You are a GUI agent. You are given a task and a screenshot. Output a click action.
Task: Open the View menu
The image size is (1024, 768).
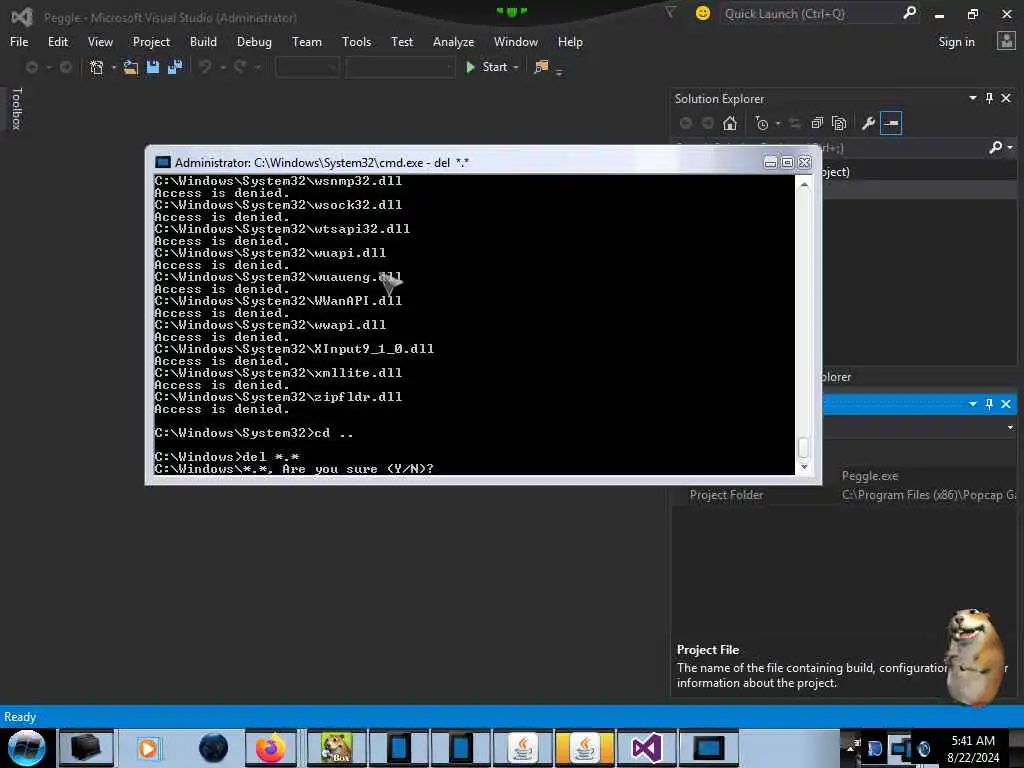click(x=100, y=42)
